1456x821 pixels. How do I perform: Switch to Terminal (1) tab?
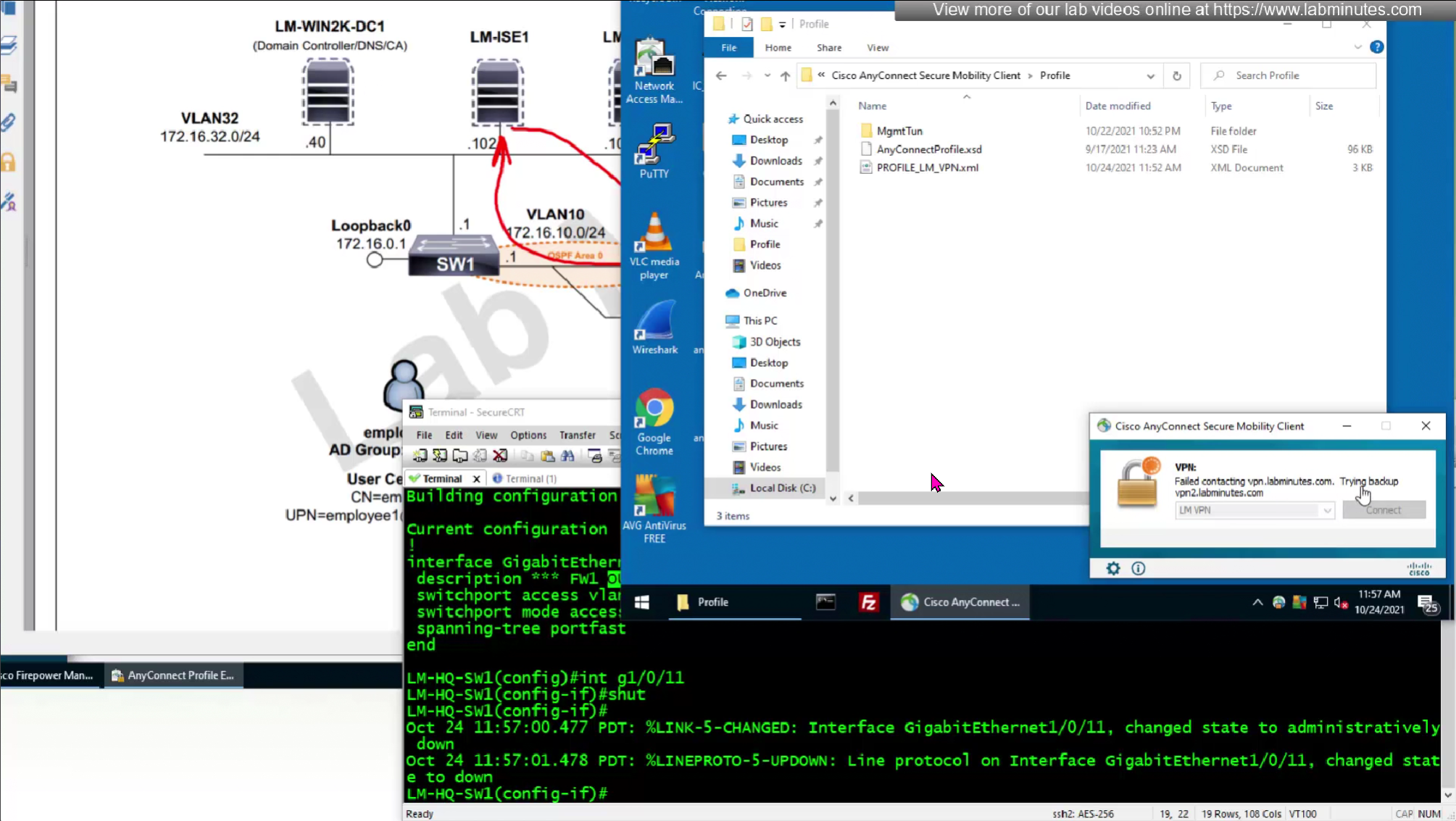[530, 478]
